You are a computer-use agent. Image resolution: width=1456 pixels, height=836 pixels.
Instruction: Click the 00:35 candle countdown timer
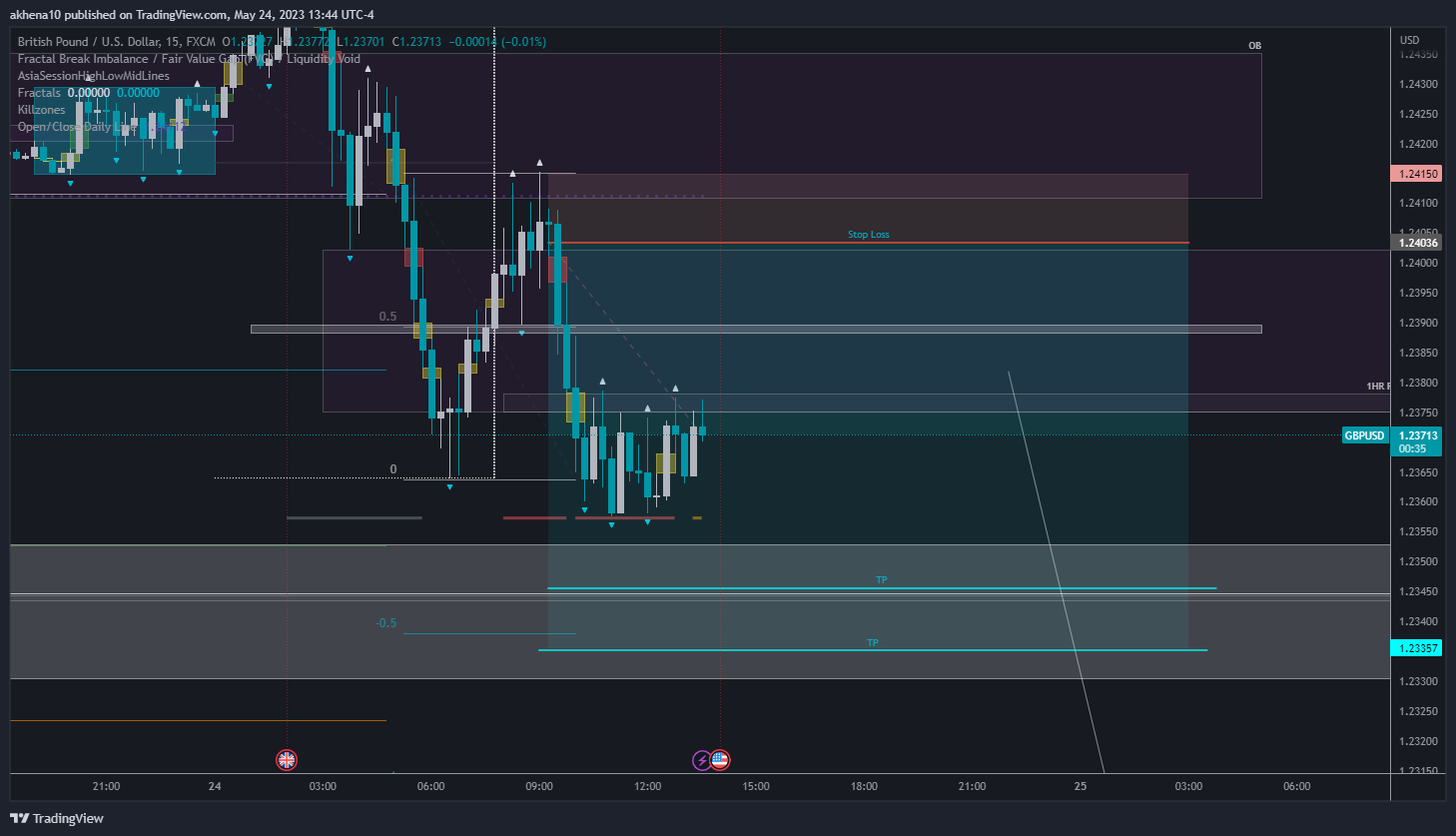pyautogui.click(x=1412, y=449)
